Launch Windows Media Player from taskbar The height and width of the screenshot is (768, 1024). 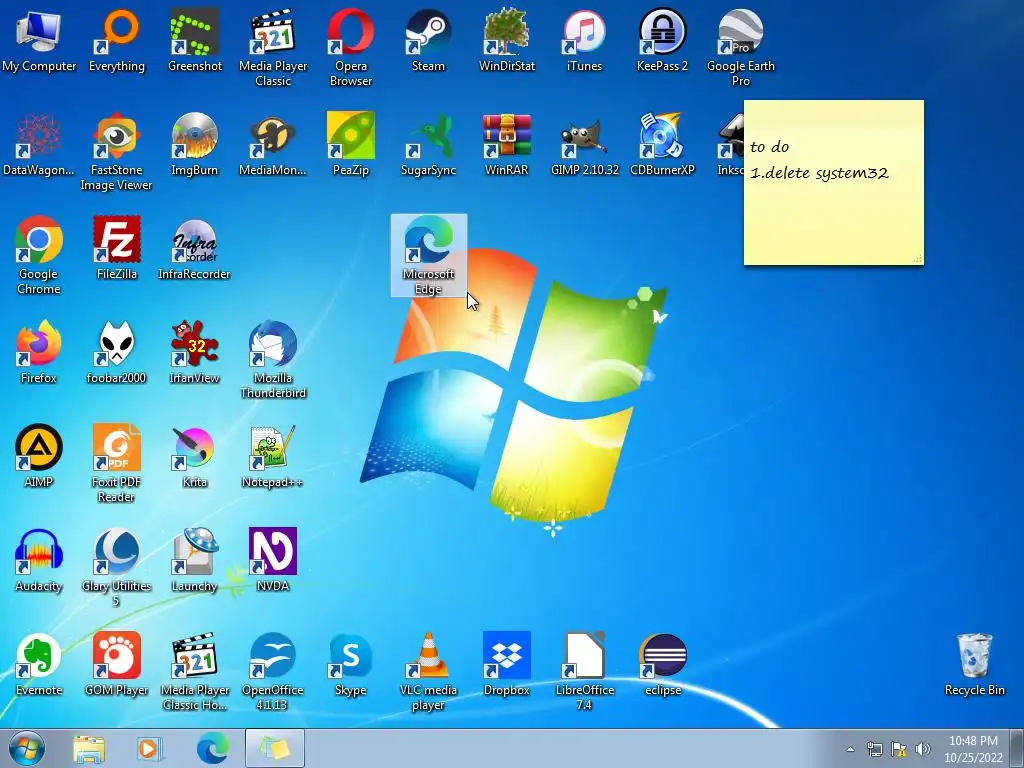(150, 748)
